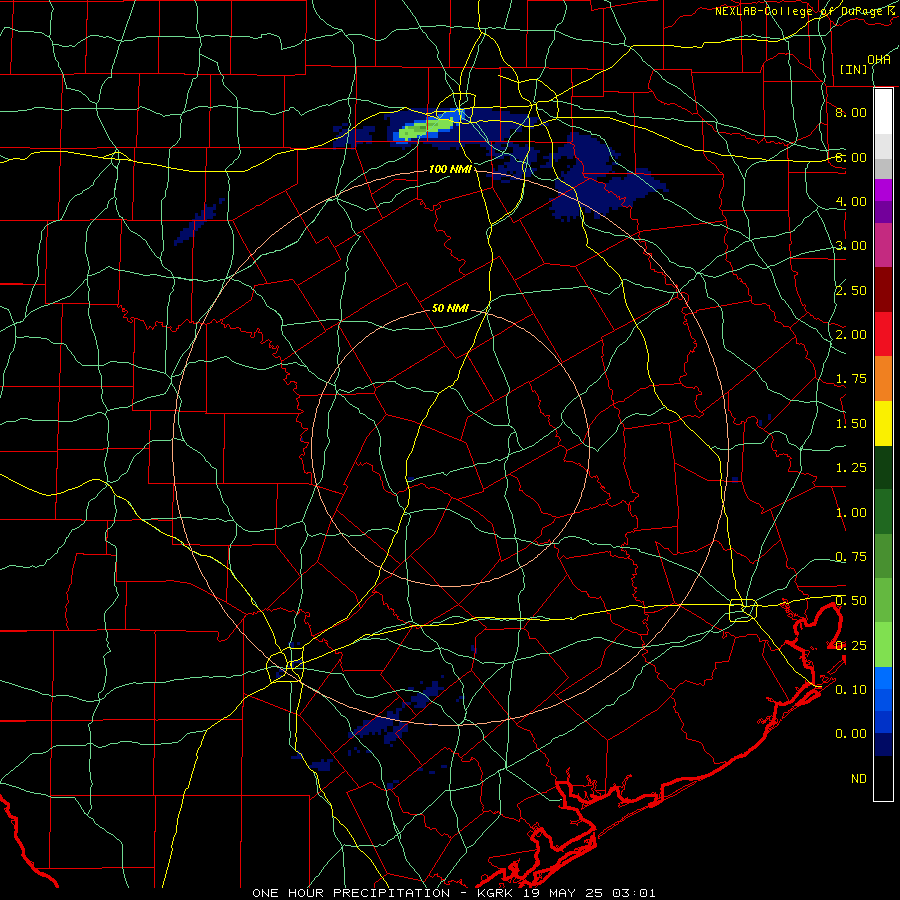
Task: Click the magenta swatch above 4.00
Action: pyautogui.click(x=883, y=190)
